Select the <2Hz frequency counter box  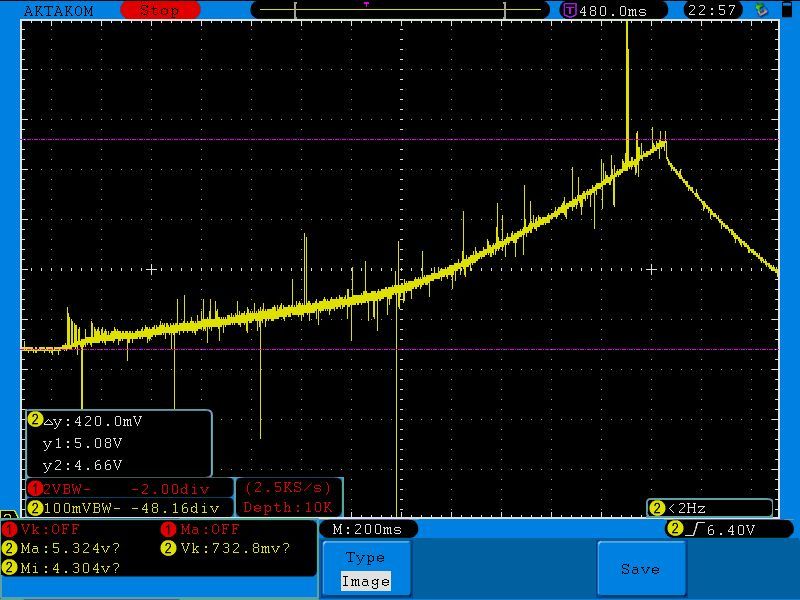pos(710,508)
